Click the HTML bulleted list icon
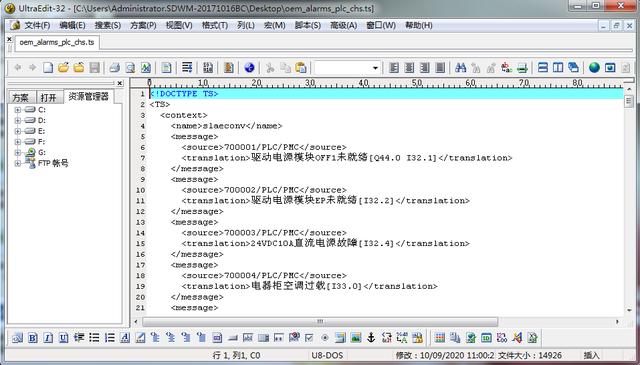Image resolution: width=640 pixels, height=365 pixels. click(94, 338)
